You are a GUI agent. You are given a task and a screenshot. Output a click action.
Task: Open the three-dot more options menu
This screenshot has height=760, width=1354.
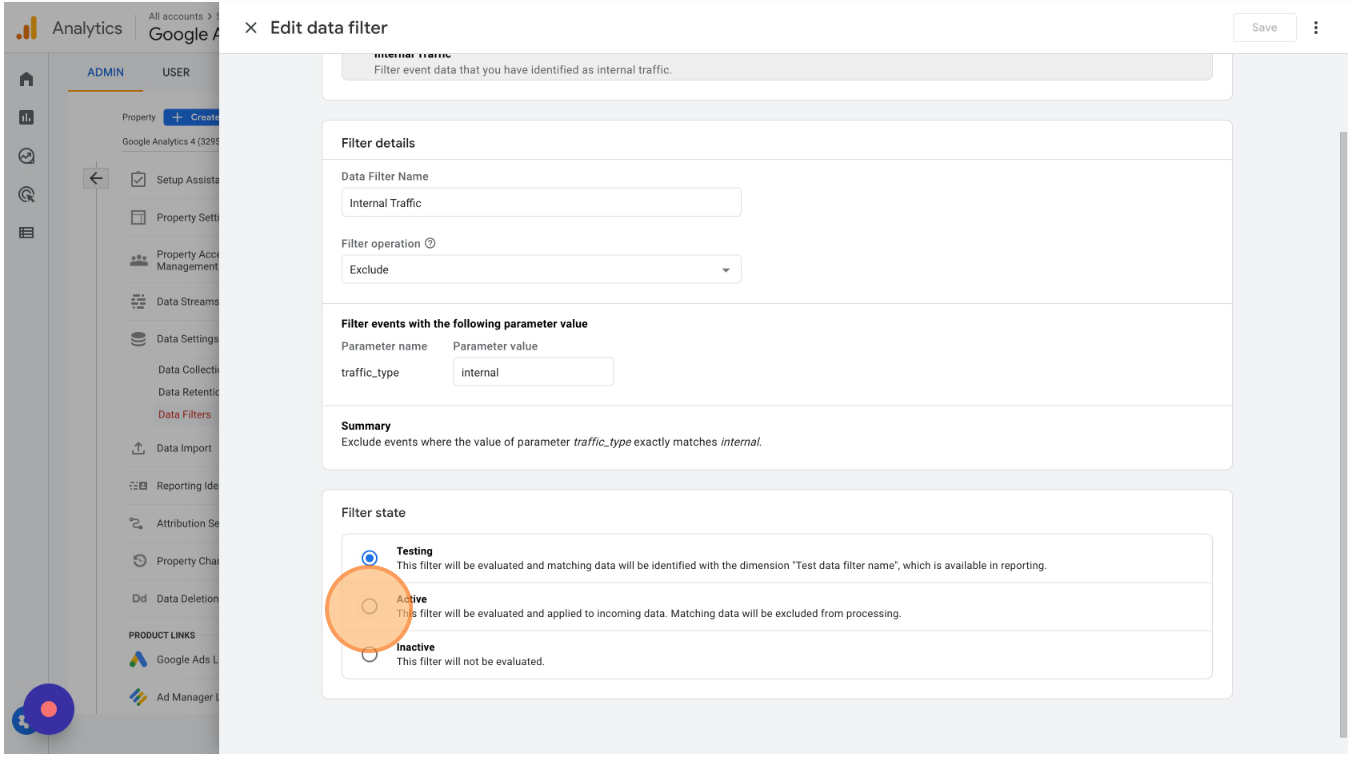[1316, 28]
